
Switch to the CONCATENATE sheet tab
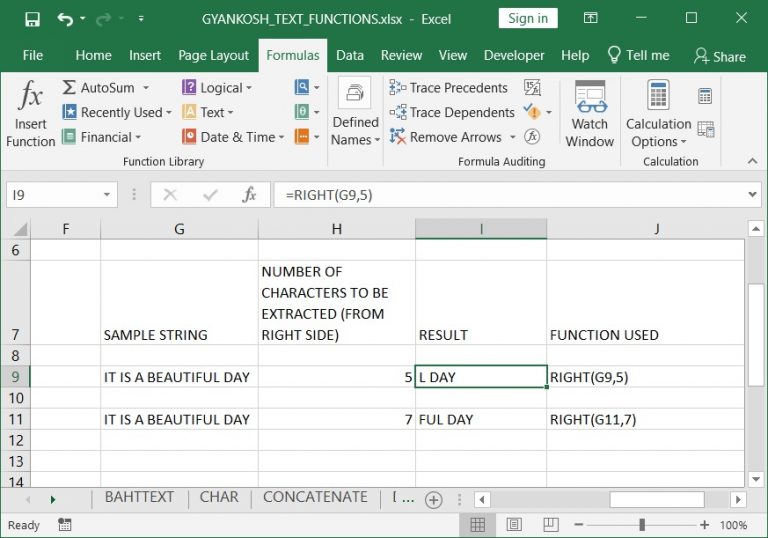point(315,497)
